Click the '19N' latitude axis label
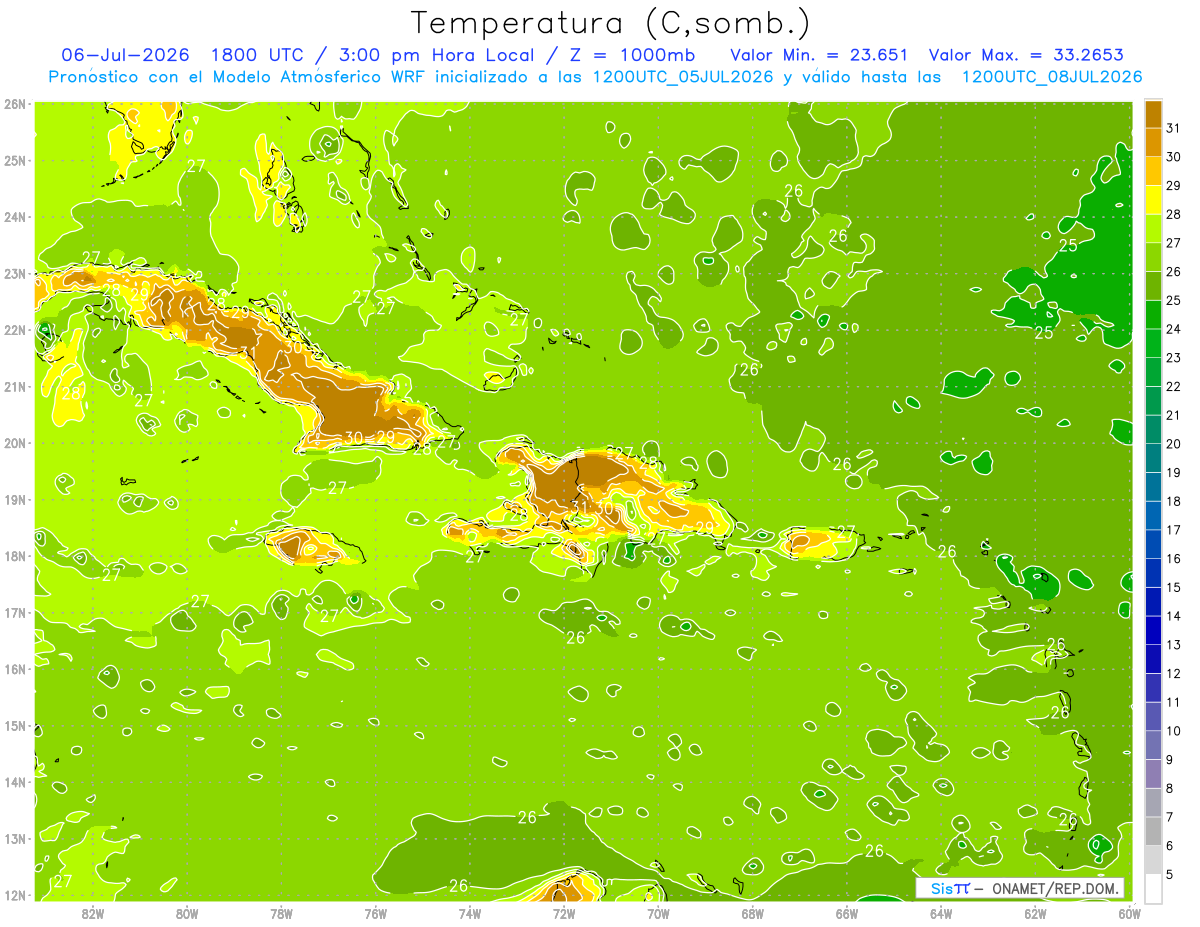The width and height of the screenshot is (1200, 927). tap(15, 500)
